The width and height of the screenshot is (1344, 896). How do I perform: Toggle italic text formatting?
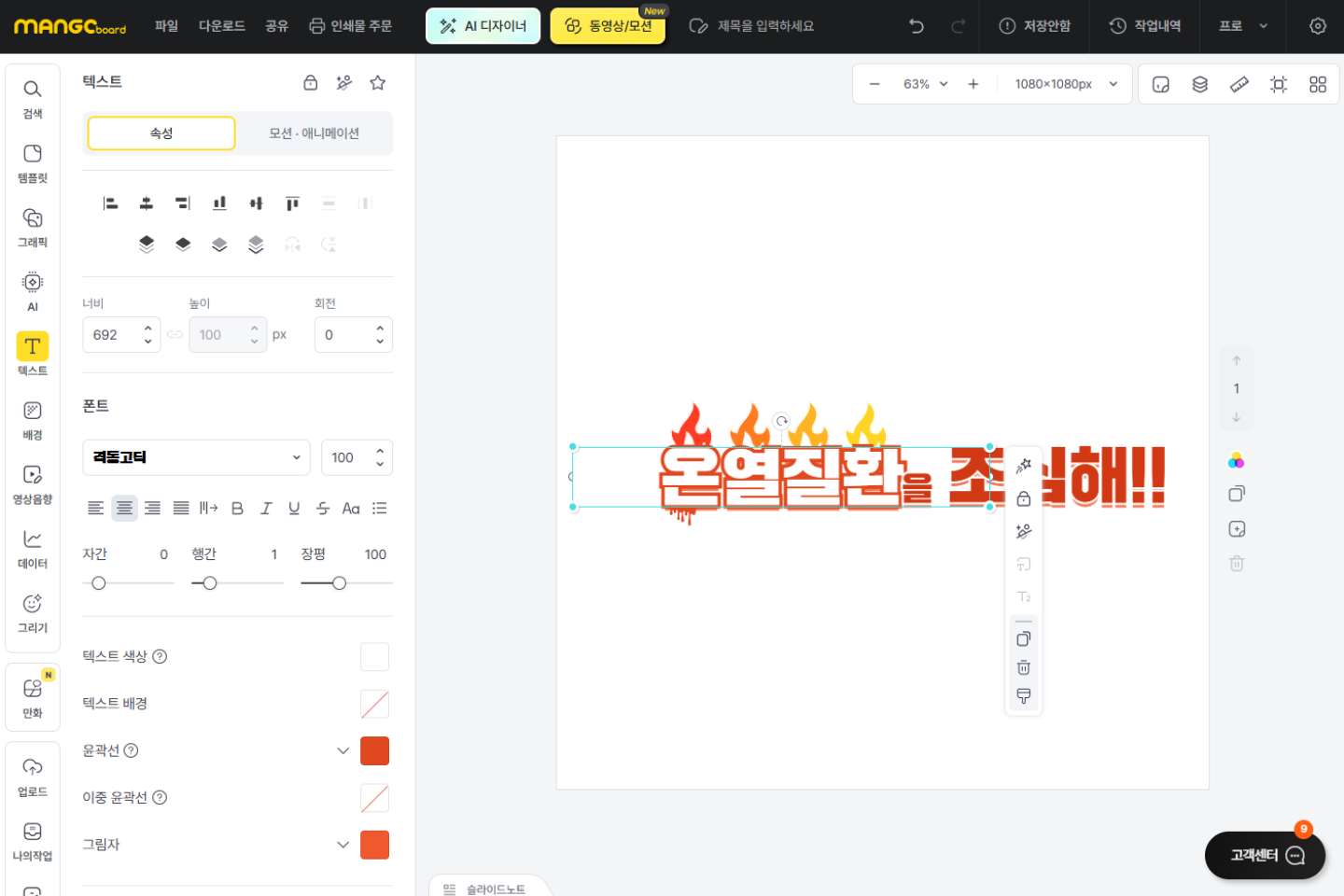pyautogui.click(x=266, y=509)
